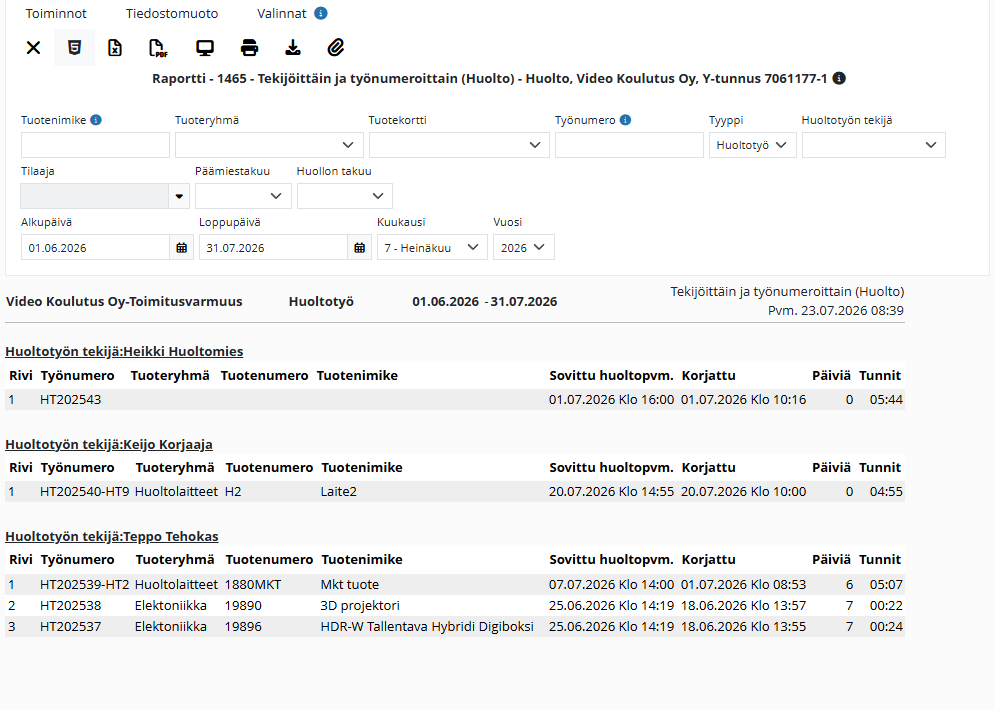Open the Kuukausi dropdown showing 7 - Heinäkuu
995x710 pixels.
[432, 247]
